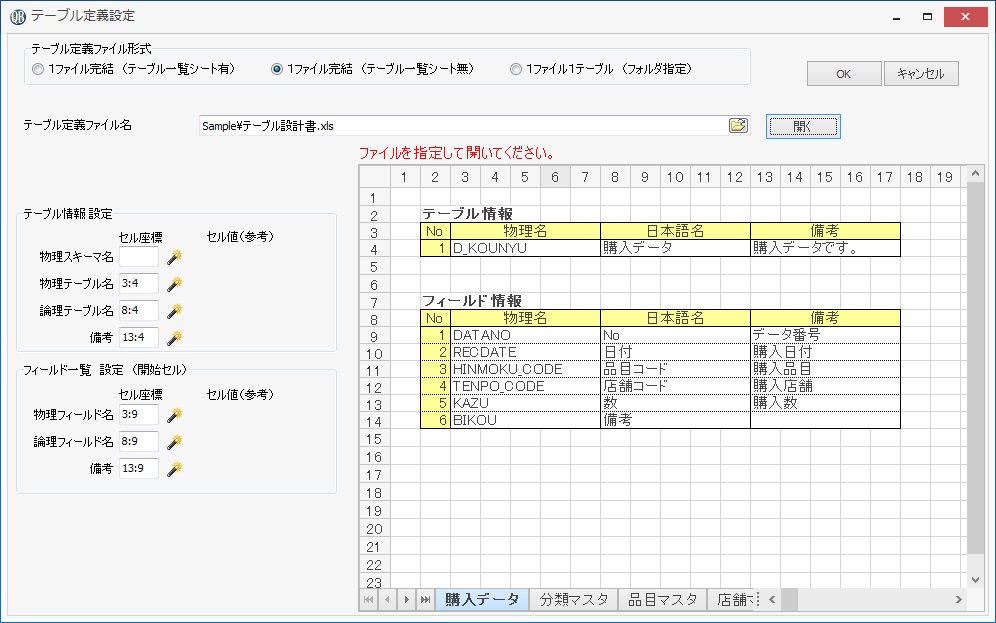Viewport: 996px width, 623px height.
Task: Select cell HINMOKU_CODE in the grid
Action: 525,370
